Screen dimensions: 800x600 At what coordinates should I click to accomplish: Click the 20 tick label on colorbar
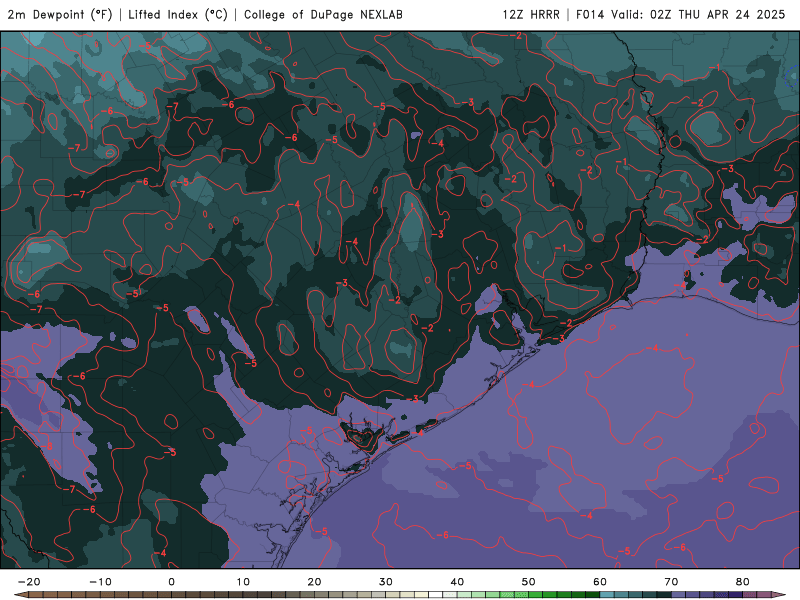click(314, 582)
